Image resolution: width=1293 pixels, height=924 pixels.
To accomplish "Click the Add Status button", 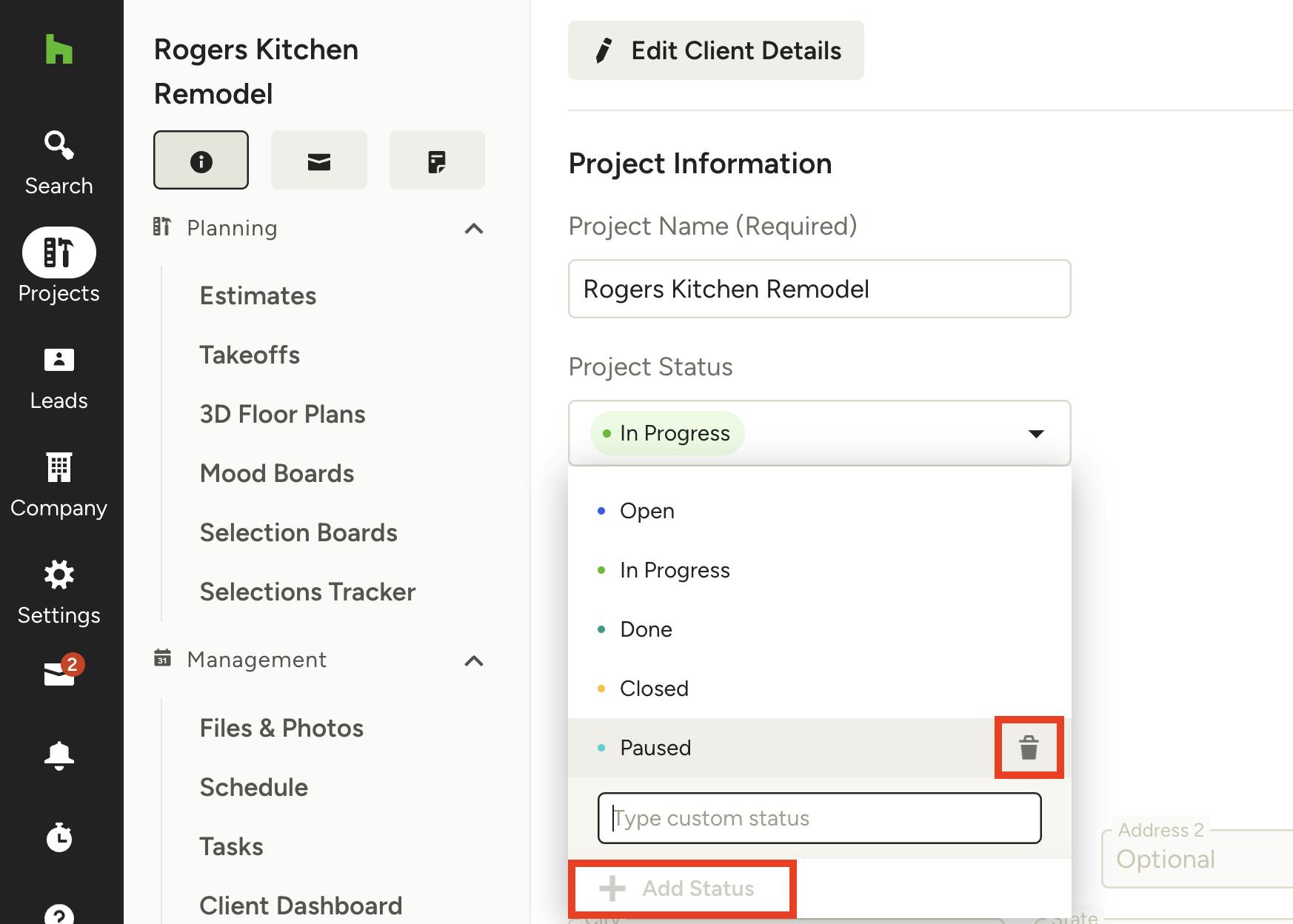I will 682,888.
